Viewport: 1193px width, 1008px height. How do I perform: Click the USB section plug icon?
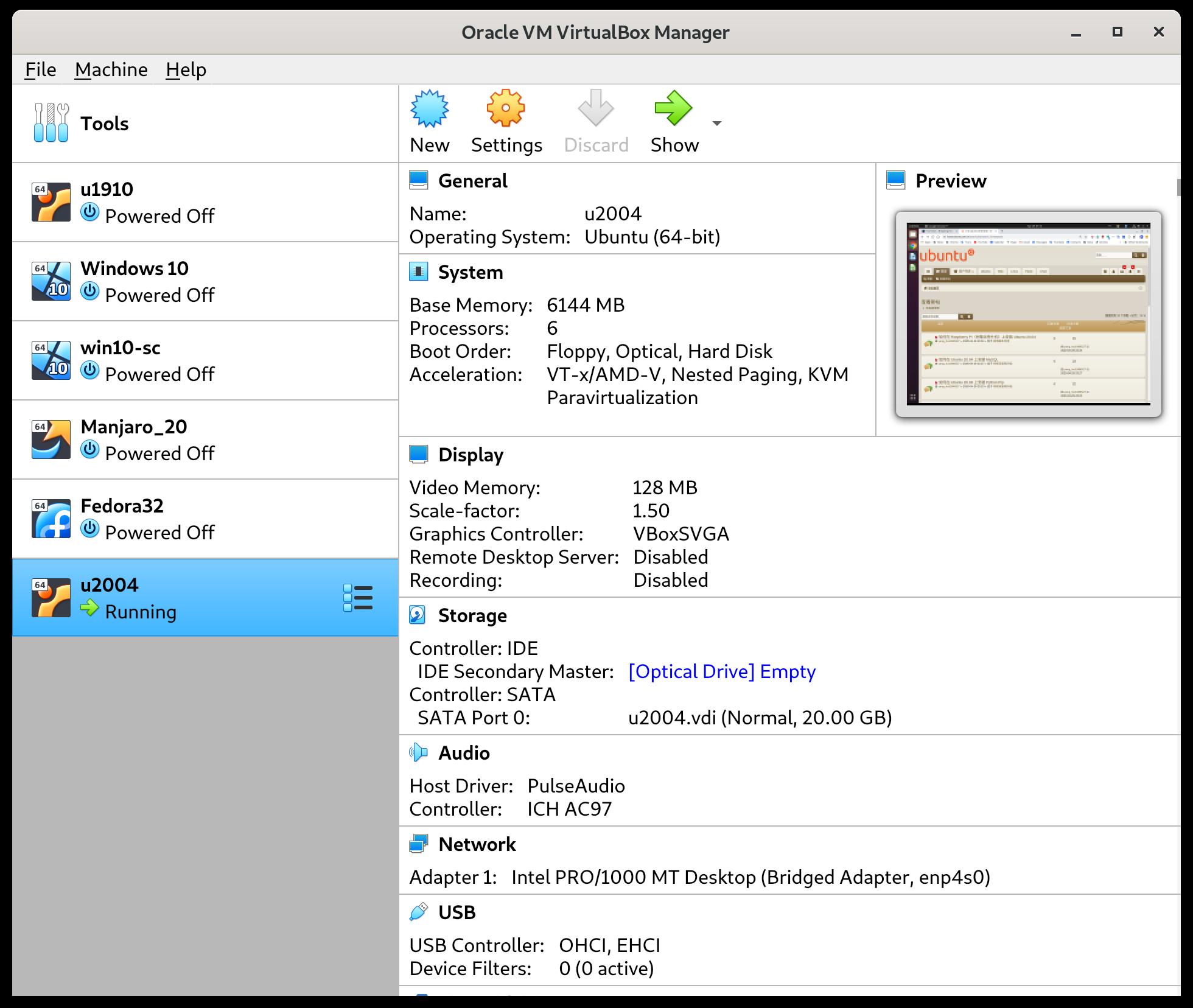coord(419,912)
